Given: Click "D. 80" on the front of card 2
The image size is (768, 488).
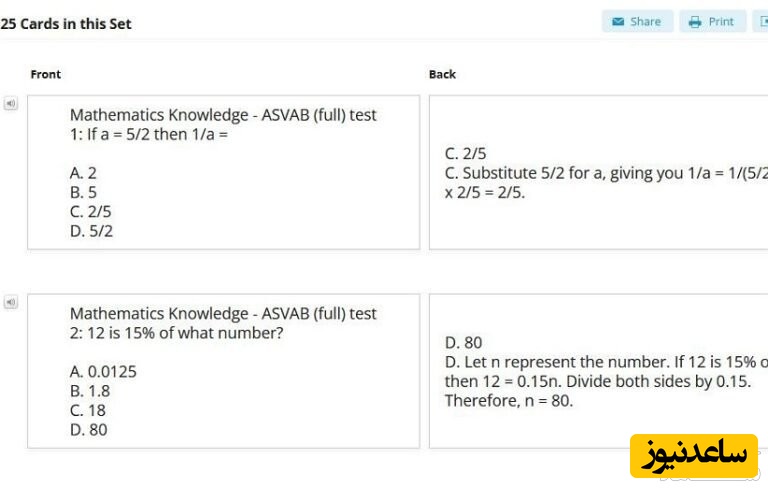Looking at the screenshot, I should pyautogui.click(x=88, y=430).
